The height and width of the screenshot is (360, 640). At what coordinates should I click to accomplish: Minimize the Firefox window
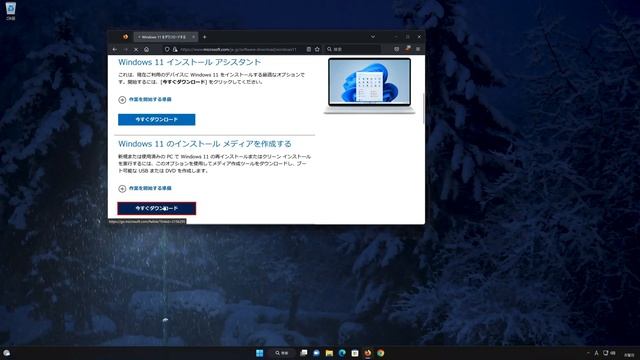point(396,37)
